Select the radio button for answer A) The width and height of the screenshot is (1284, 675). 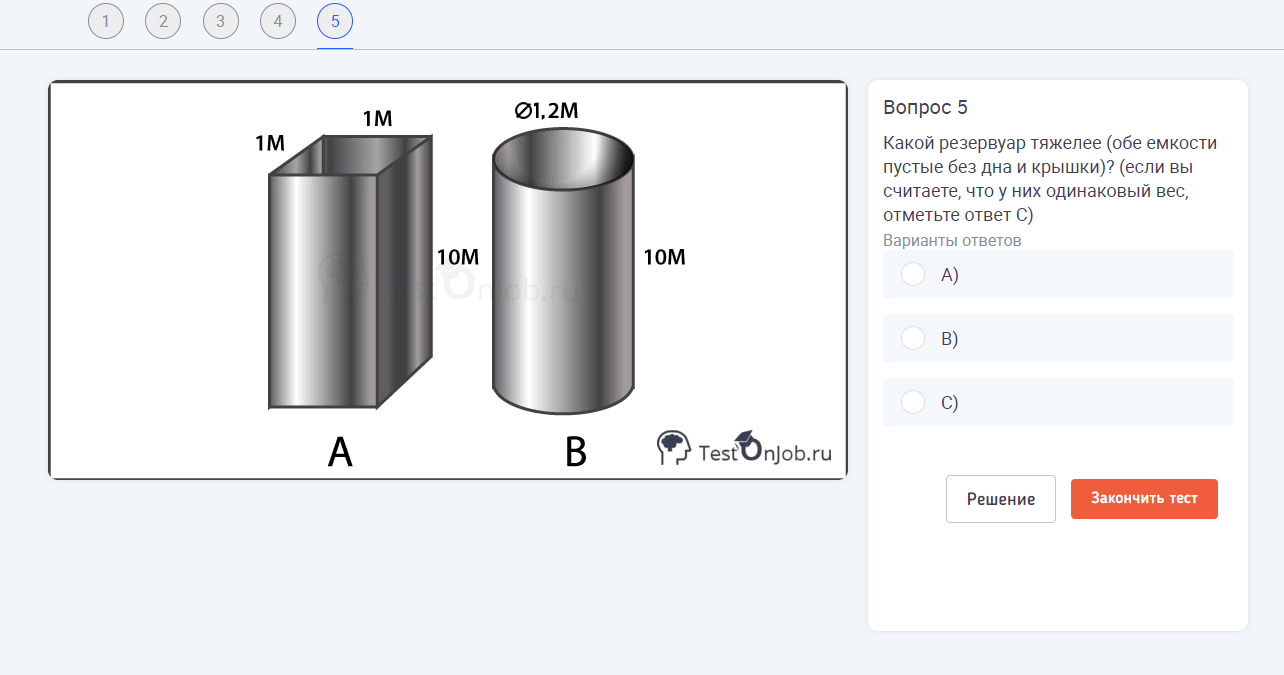pos(913,274)
